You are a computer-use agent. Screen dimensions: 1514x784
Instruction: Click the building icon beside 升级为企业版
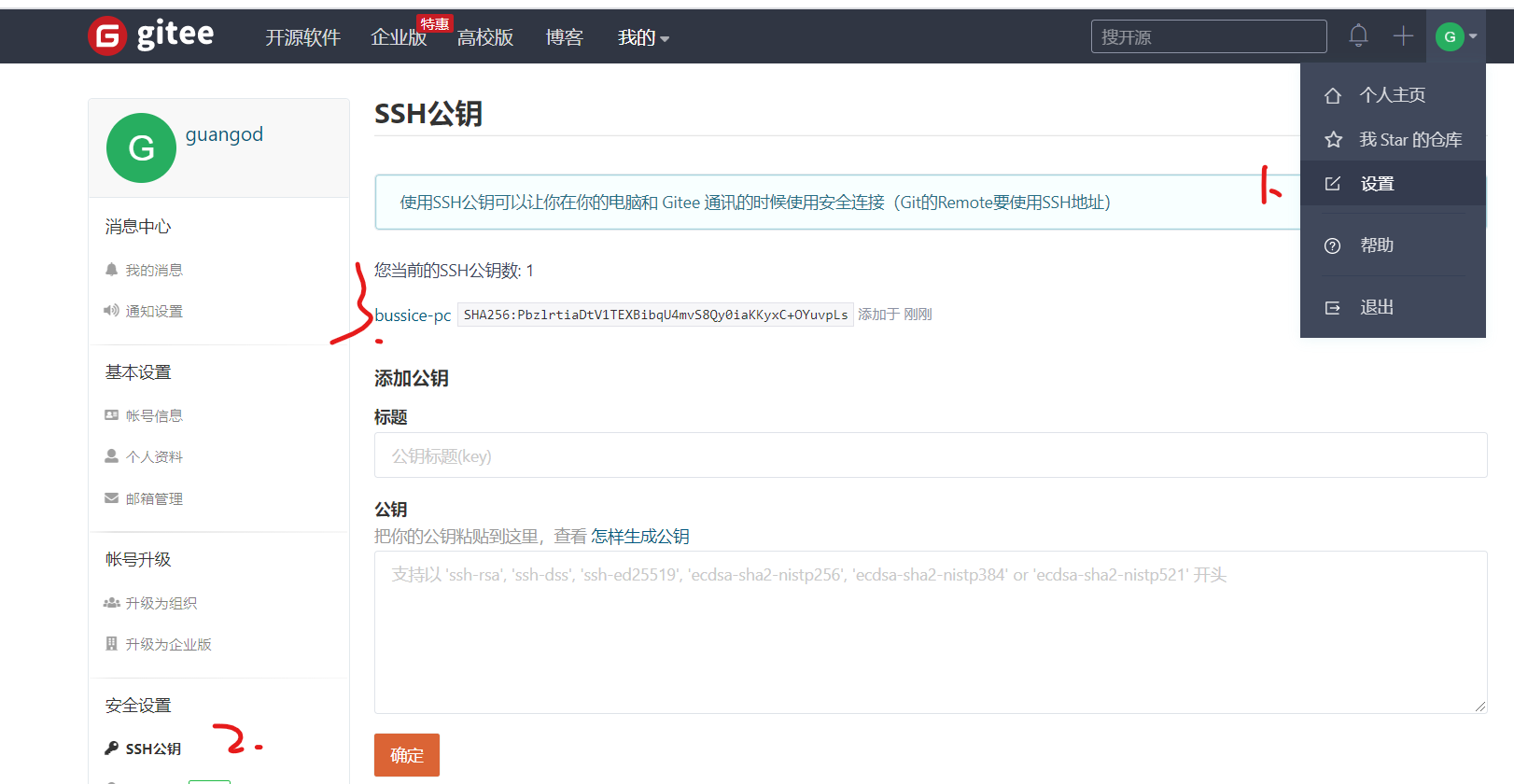[112, 644]
